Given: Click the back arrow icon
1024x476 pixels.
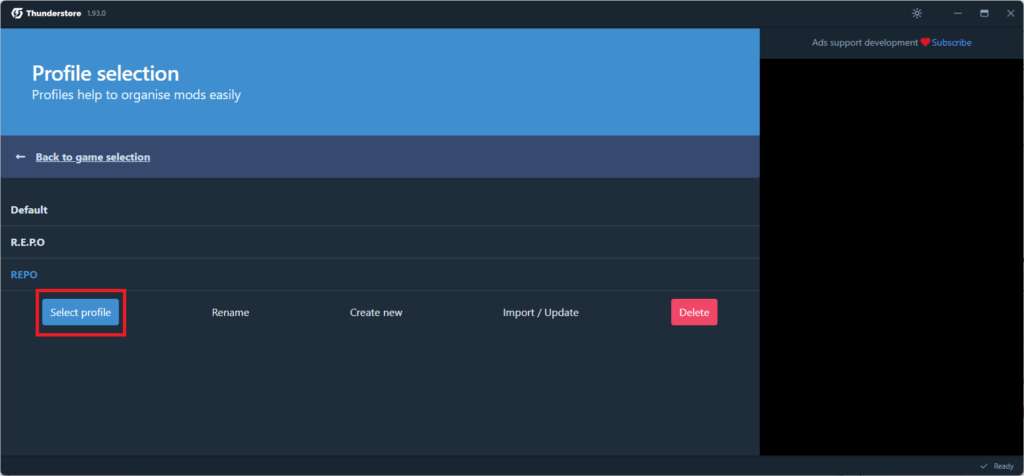Looking at the screenshot, I should pyautogui.click(x=21, y=157).
